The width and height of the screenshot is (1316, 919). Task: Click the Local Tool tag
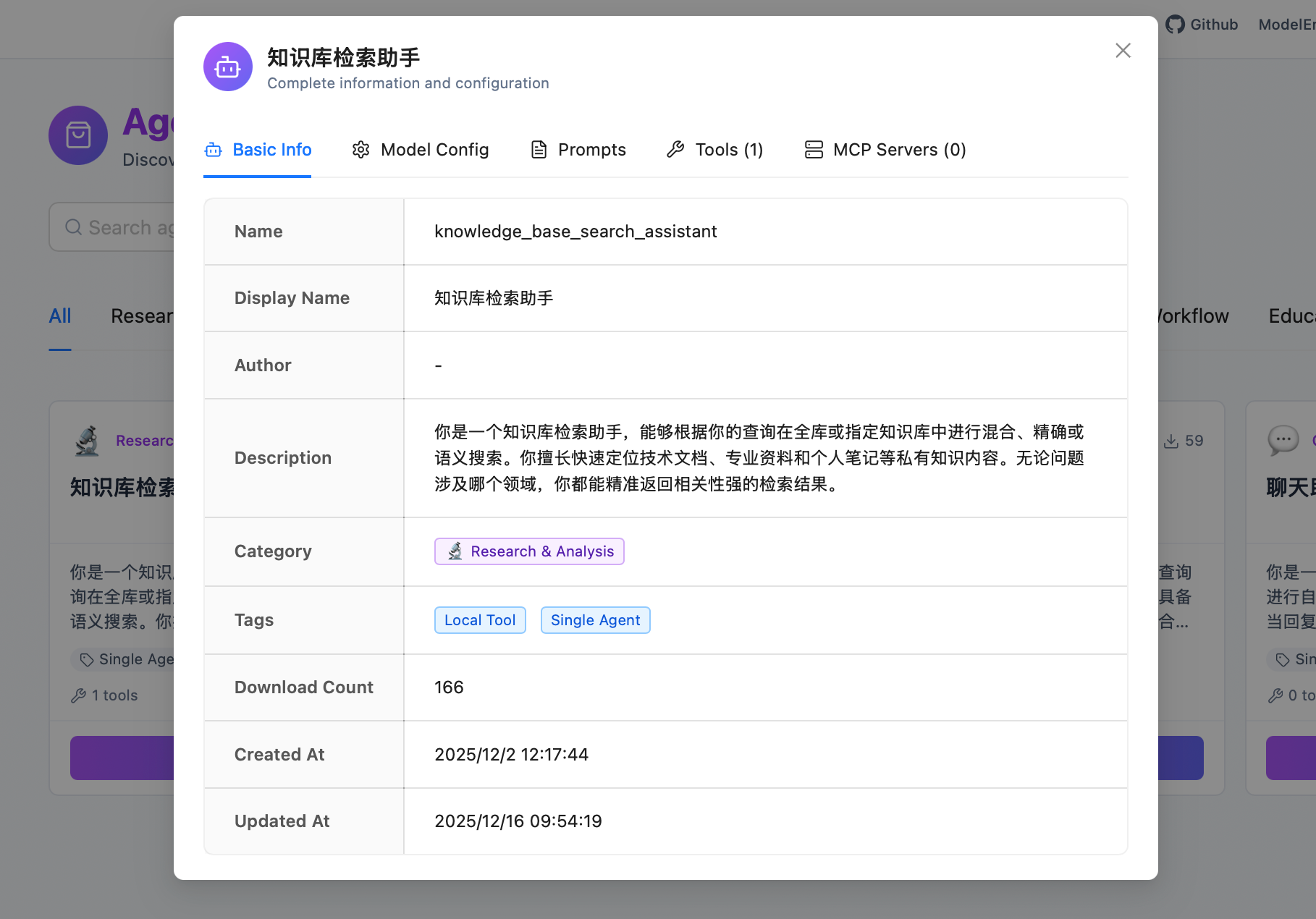click(x=480, y=620)
